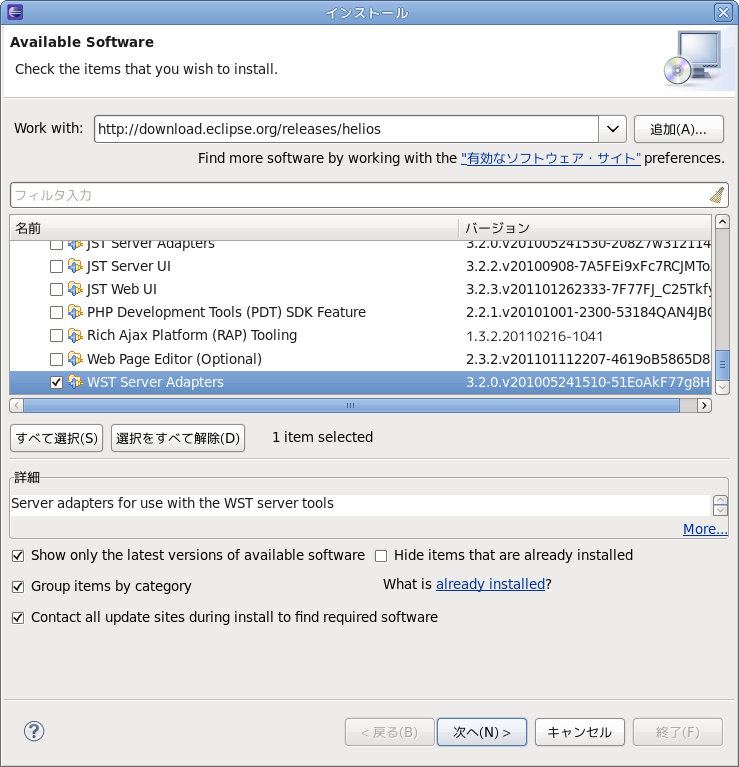Viewport: 739px width, 767px height.
Task: Click the Server adapters description text
Action: click(x=172, y=503)
